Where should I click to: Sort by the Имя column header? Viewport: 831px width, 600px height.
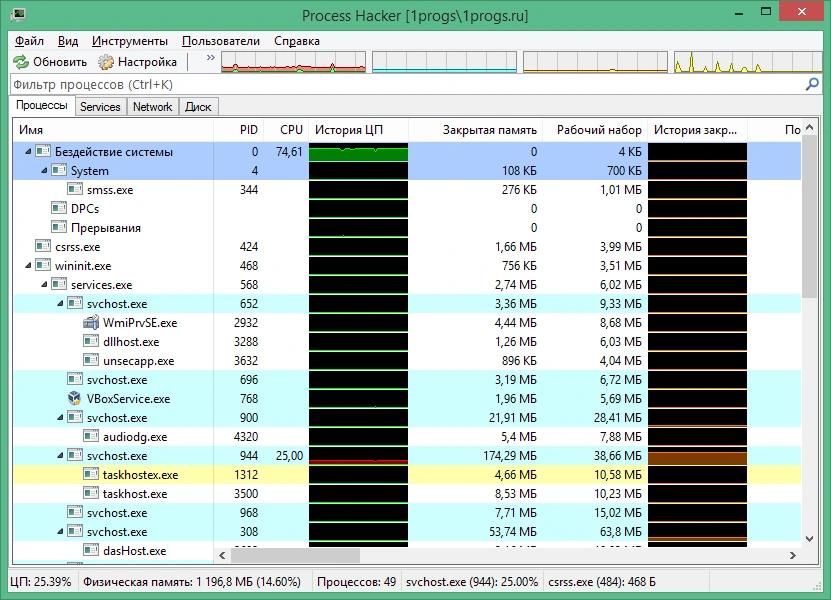point(113,130)
